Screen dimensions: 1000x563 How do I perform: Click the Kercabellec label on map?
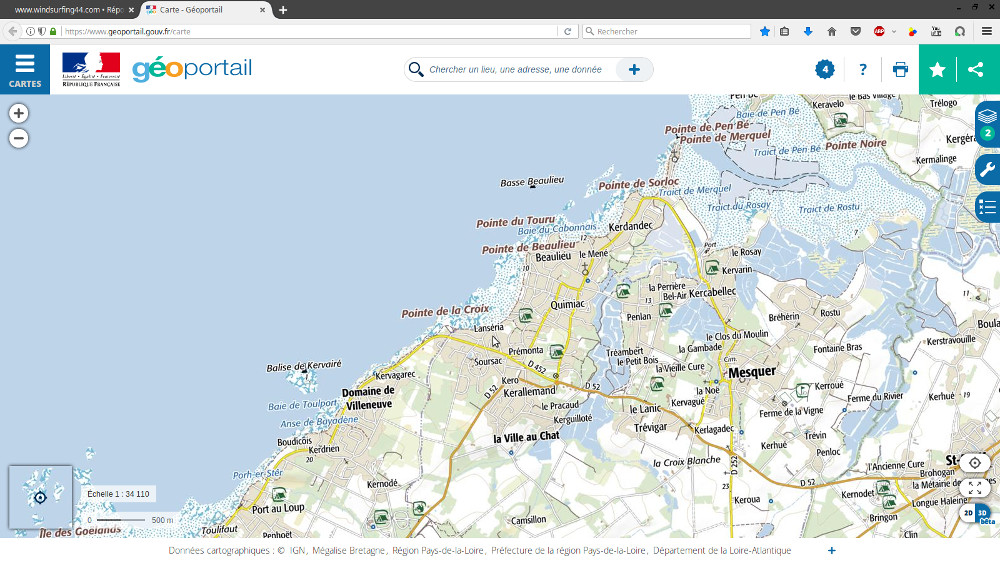coord(712,293)
